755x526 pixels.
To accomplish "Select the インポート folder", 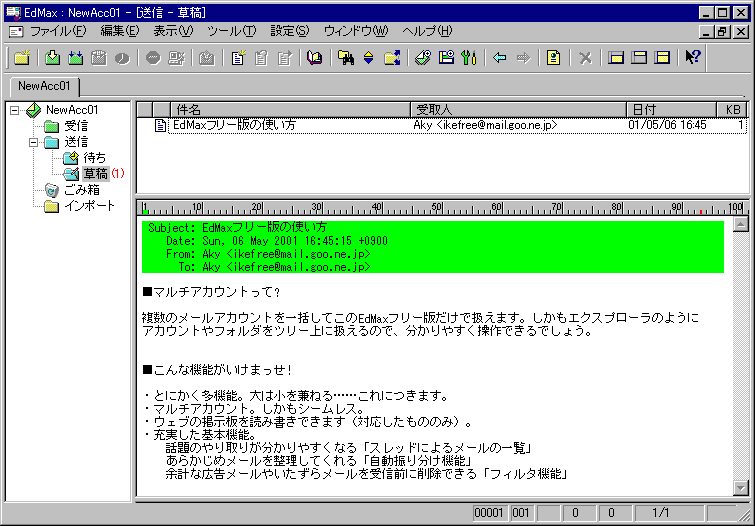I will pyautogui.click(x=90, y=206).
